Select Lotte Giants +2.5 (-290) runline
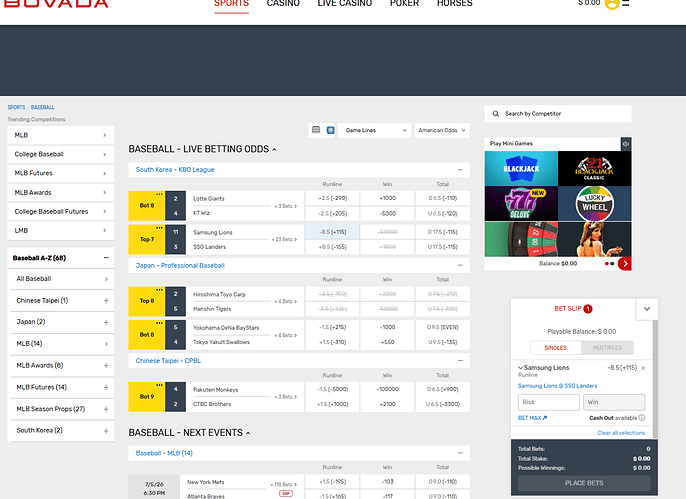 (332, 198)
